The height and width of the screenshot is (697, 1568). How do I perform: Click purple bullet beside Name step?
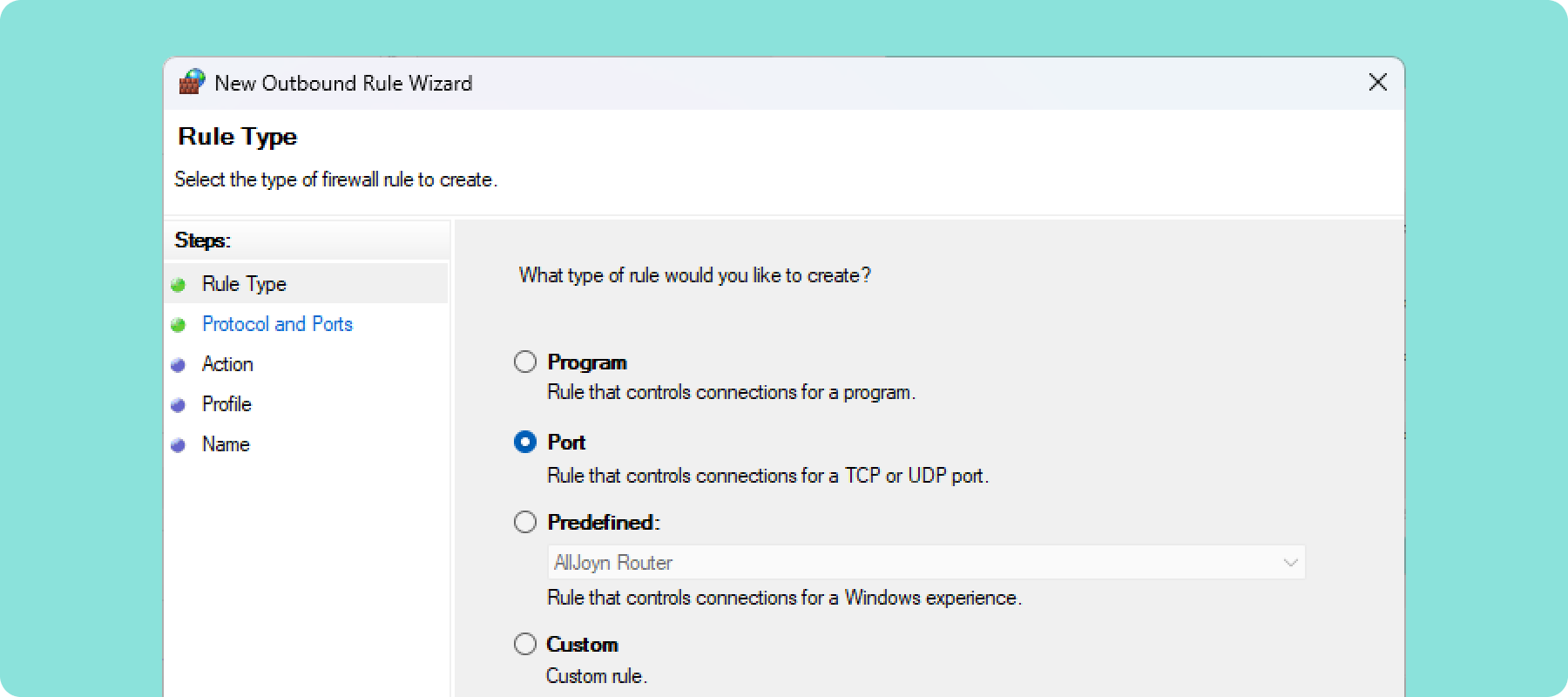[179, 445]
